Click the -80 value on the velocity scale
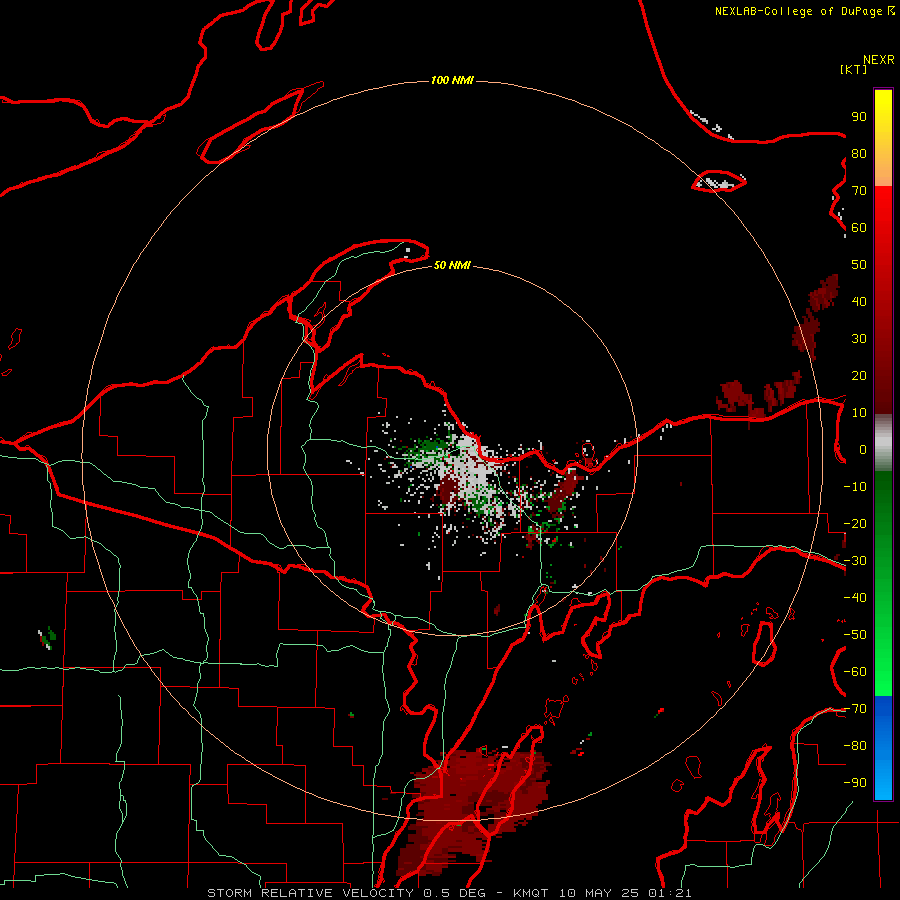The image size is (900, 900). pyautogui.click(x=855, y=746)
